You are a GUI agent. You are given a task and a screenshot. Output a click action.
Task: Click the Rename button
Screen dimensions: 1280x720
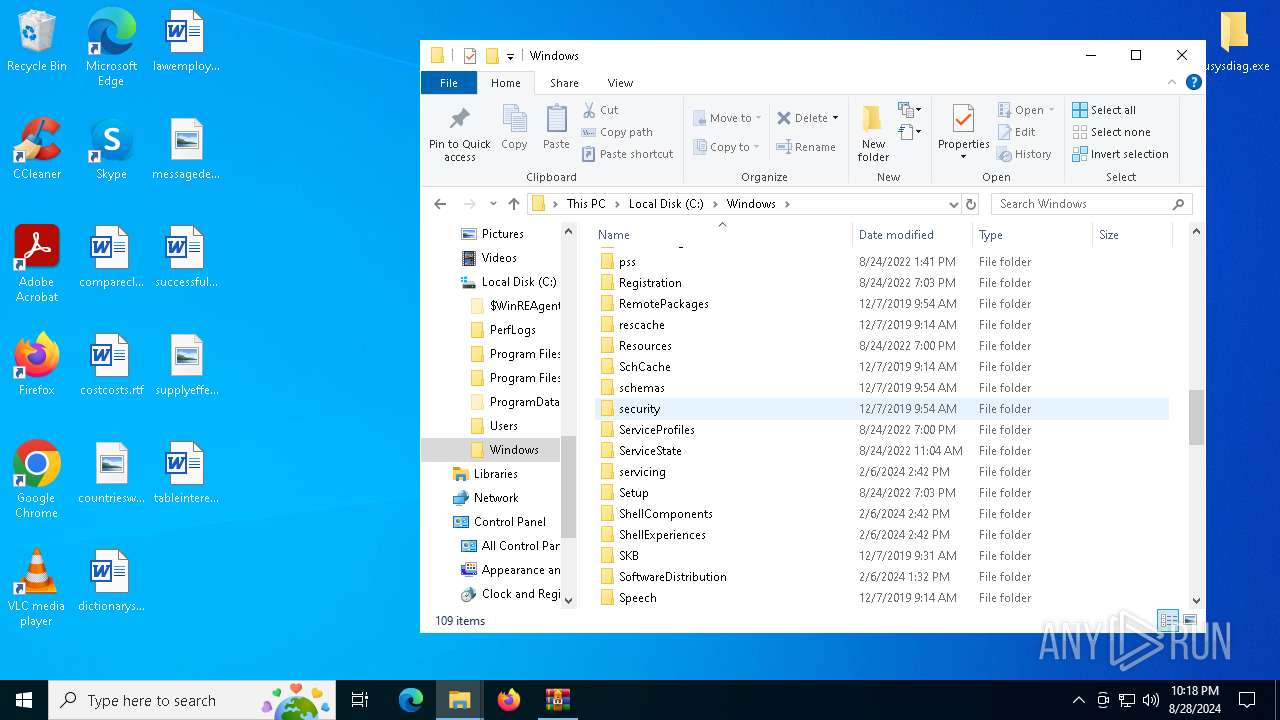click(807, 147)
